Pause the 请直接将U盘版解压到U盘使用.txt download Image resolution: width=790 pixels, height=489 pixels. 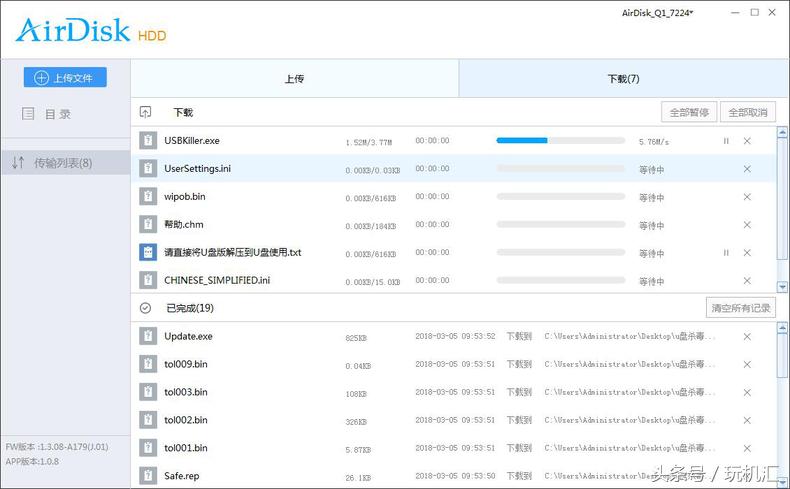click(x=726, y=253)
